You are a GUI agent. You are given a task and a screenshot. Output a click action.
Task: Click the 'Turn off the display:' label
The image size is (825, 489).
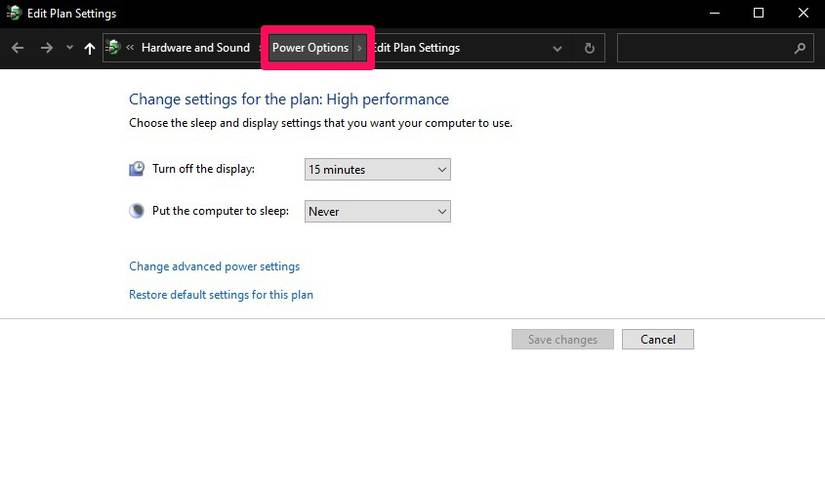[x=204, y=169]
